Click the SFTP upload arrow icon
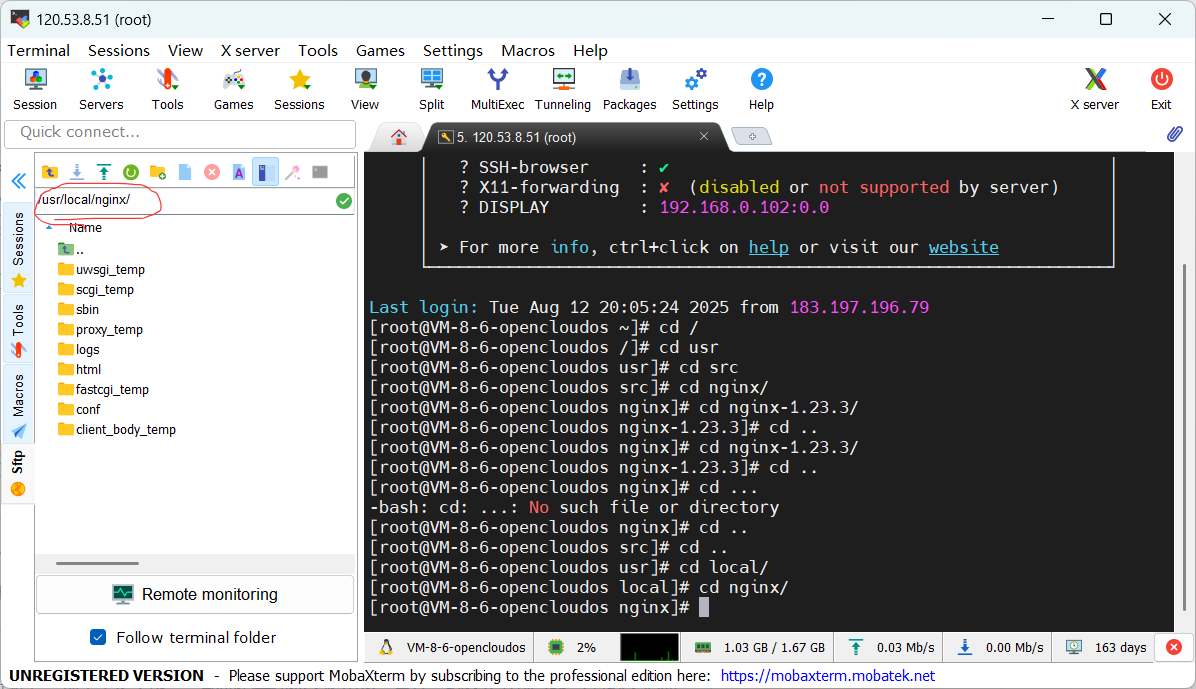This screenshot has width=1196, height=689. (104, 172)
